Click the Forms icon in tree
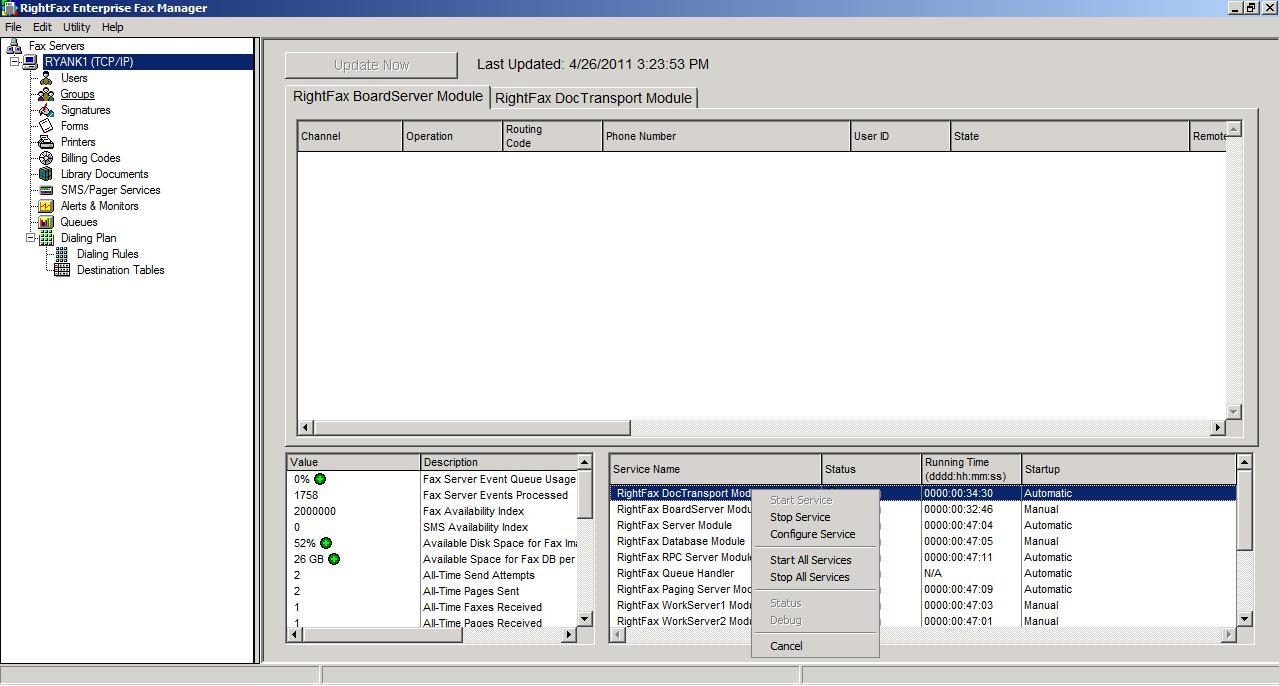1279x686 pixels. tap(46, 126)
